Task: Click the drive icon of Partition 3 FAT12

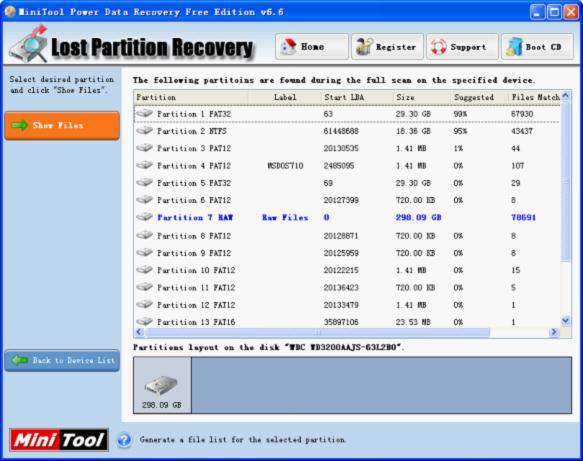Action: [145, 148]
